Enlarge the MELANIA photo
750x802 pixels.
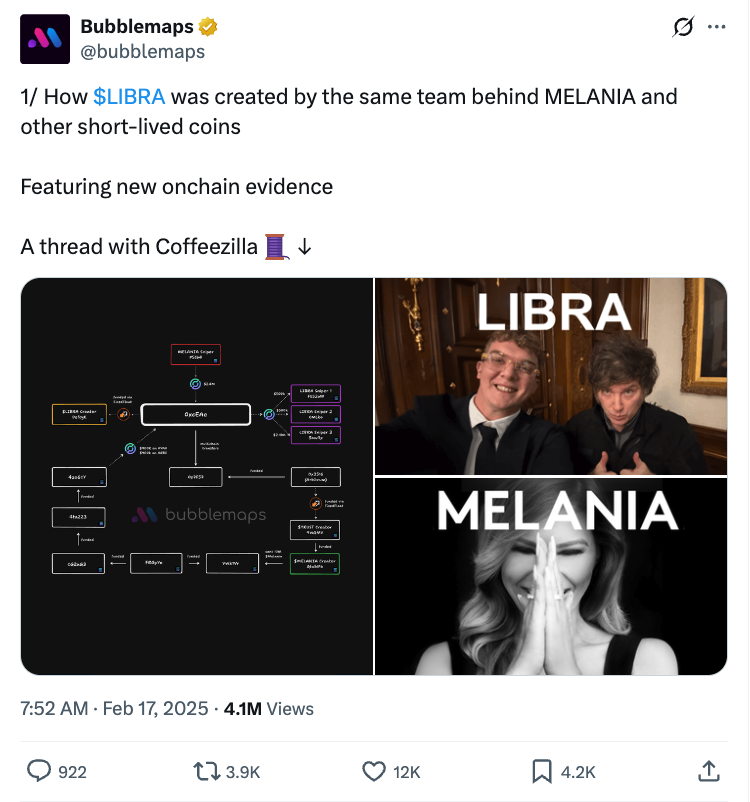click(x=551, y=576)
